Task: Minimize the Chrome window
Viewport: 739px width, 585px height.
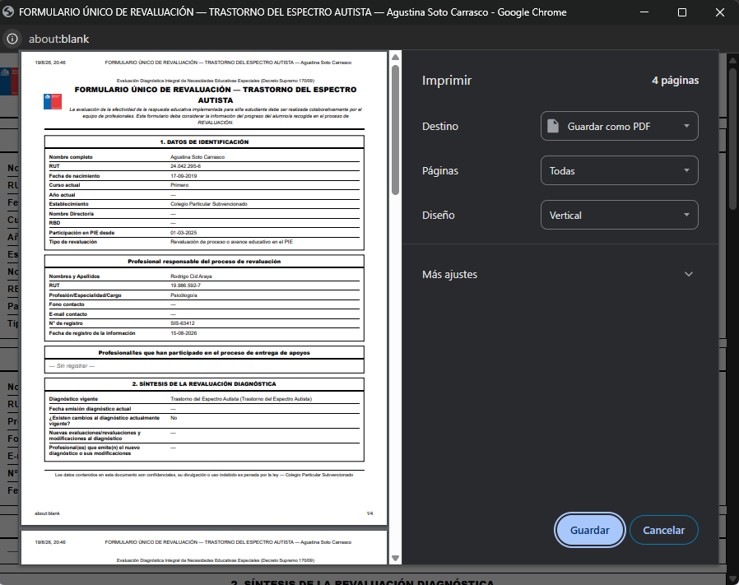Action: (x=644, y=12)
